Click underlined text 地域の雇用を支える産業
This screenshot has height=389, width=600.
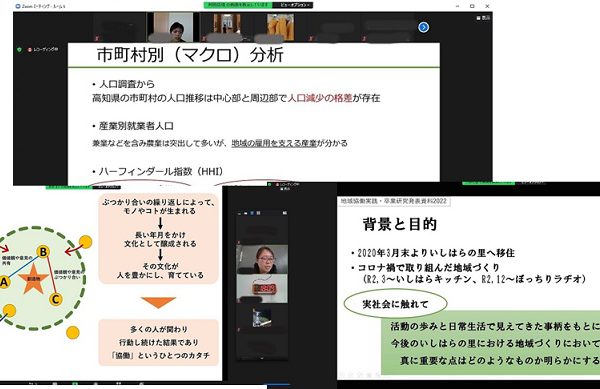coord(274,143)
